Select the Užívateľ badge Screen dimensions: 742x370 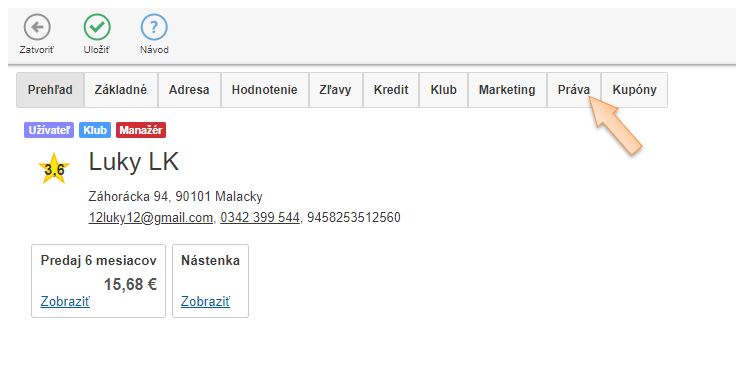tap(49, 130)
